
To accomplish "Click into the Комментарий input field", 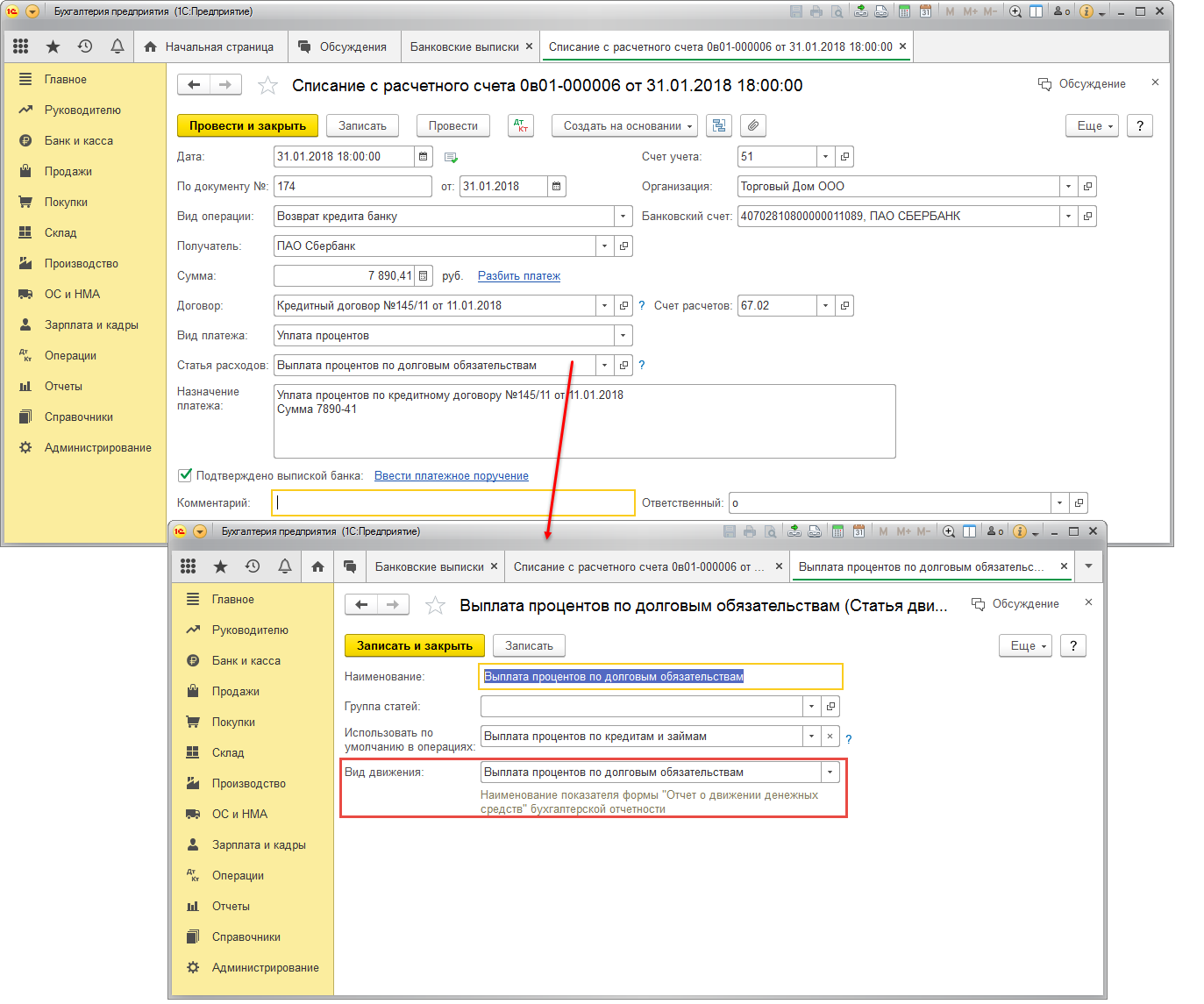I will coord(453,502).
